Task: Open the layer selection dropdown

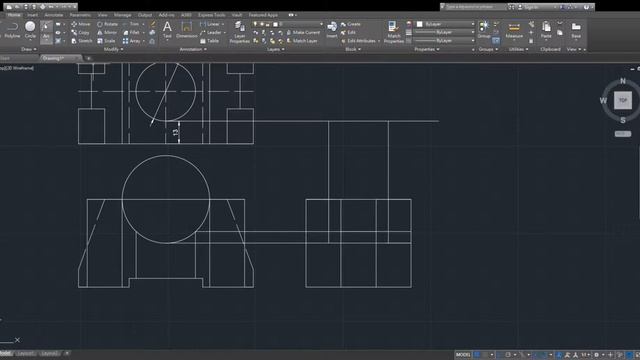Action: click(x=287, y=24)
